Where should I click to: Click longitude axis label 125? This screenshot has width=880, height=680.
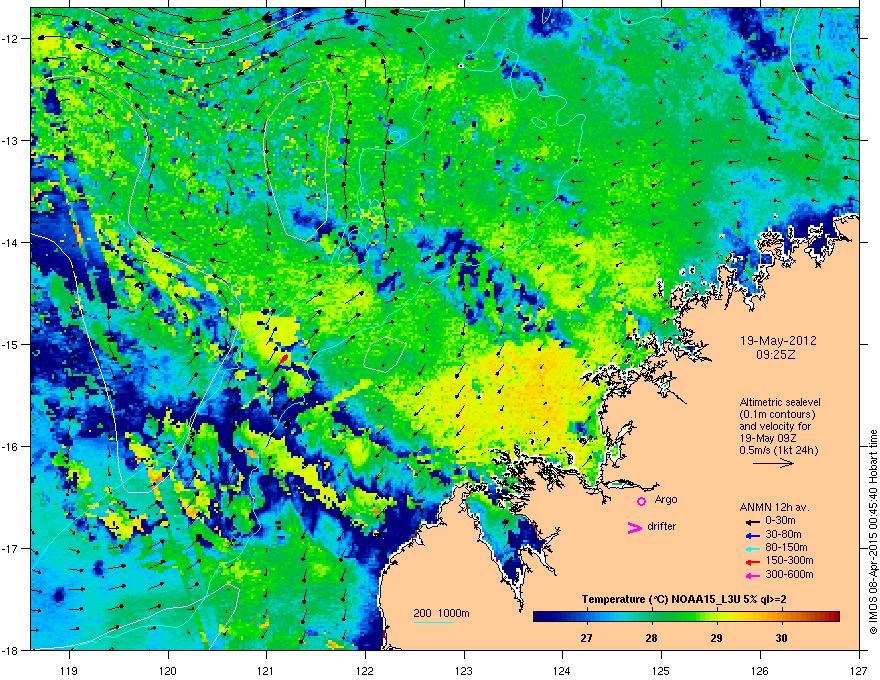[661, 670]
